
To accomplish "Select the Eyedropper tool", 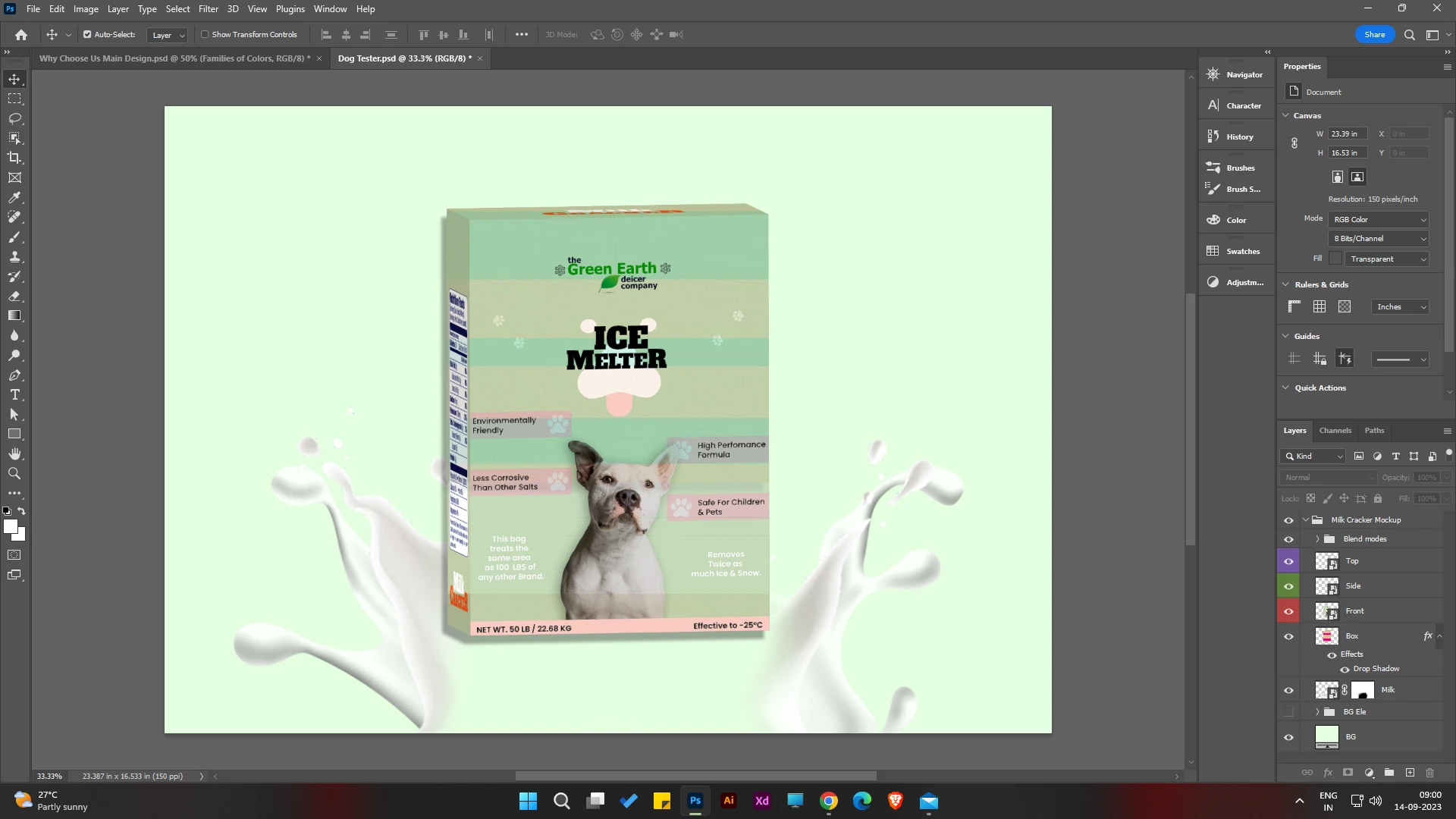I will 14,197.
